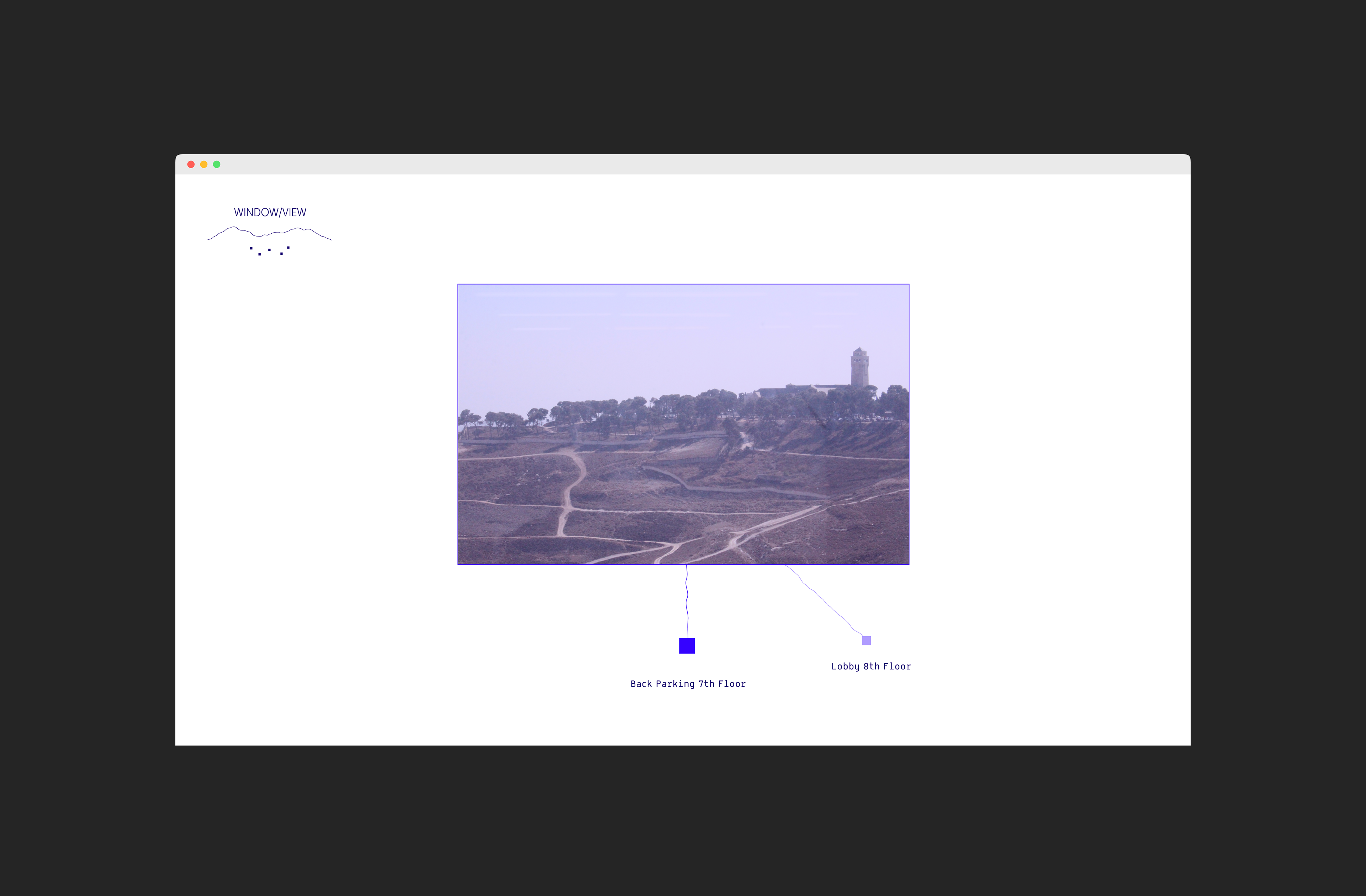
Task: Click the lower-left dot under the mountain logo
Action: 259,254
